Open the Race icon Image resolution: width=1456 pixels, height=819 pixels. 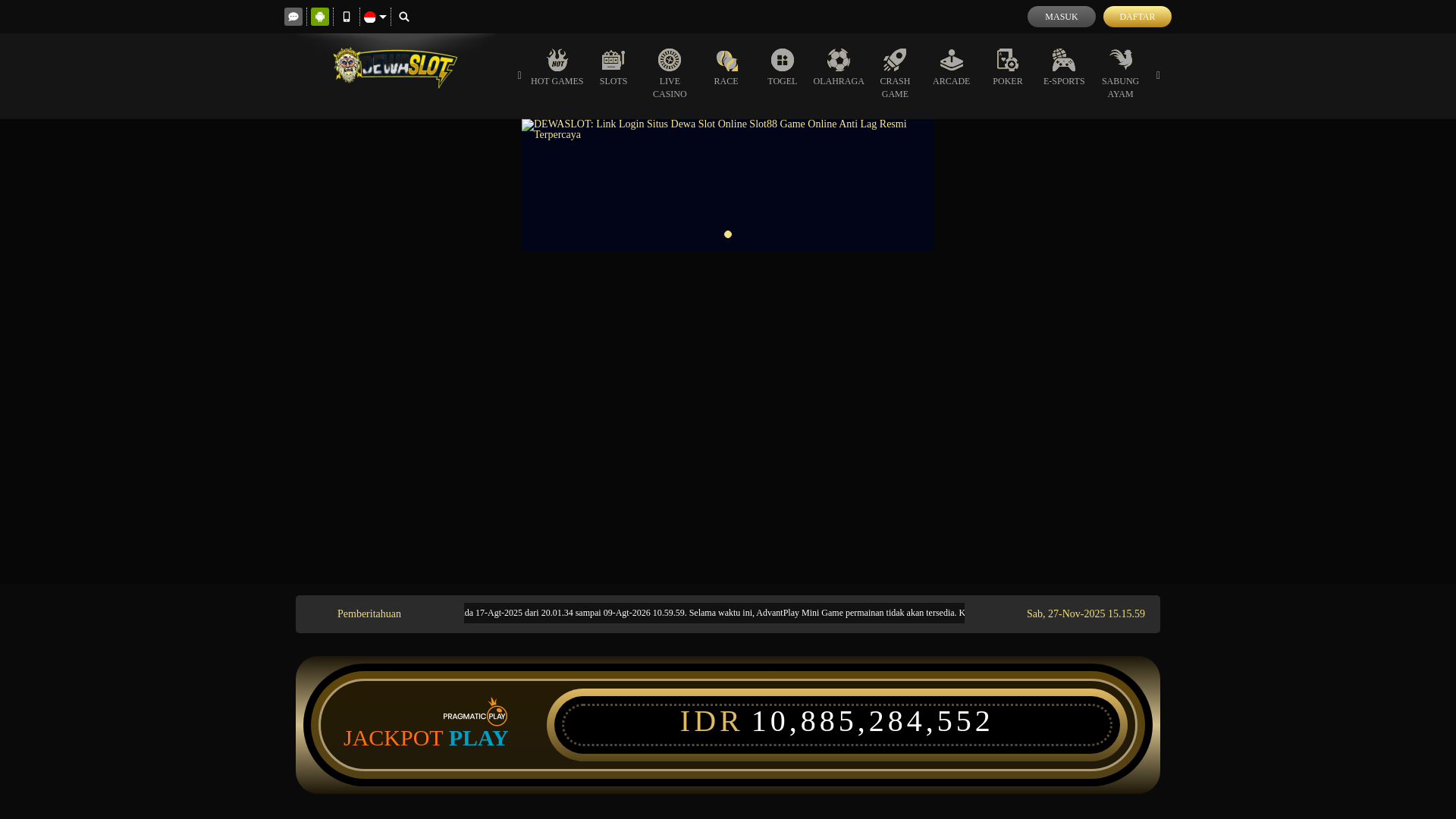click(726, 59)
